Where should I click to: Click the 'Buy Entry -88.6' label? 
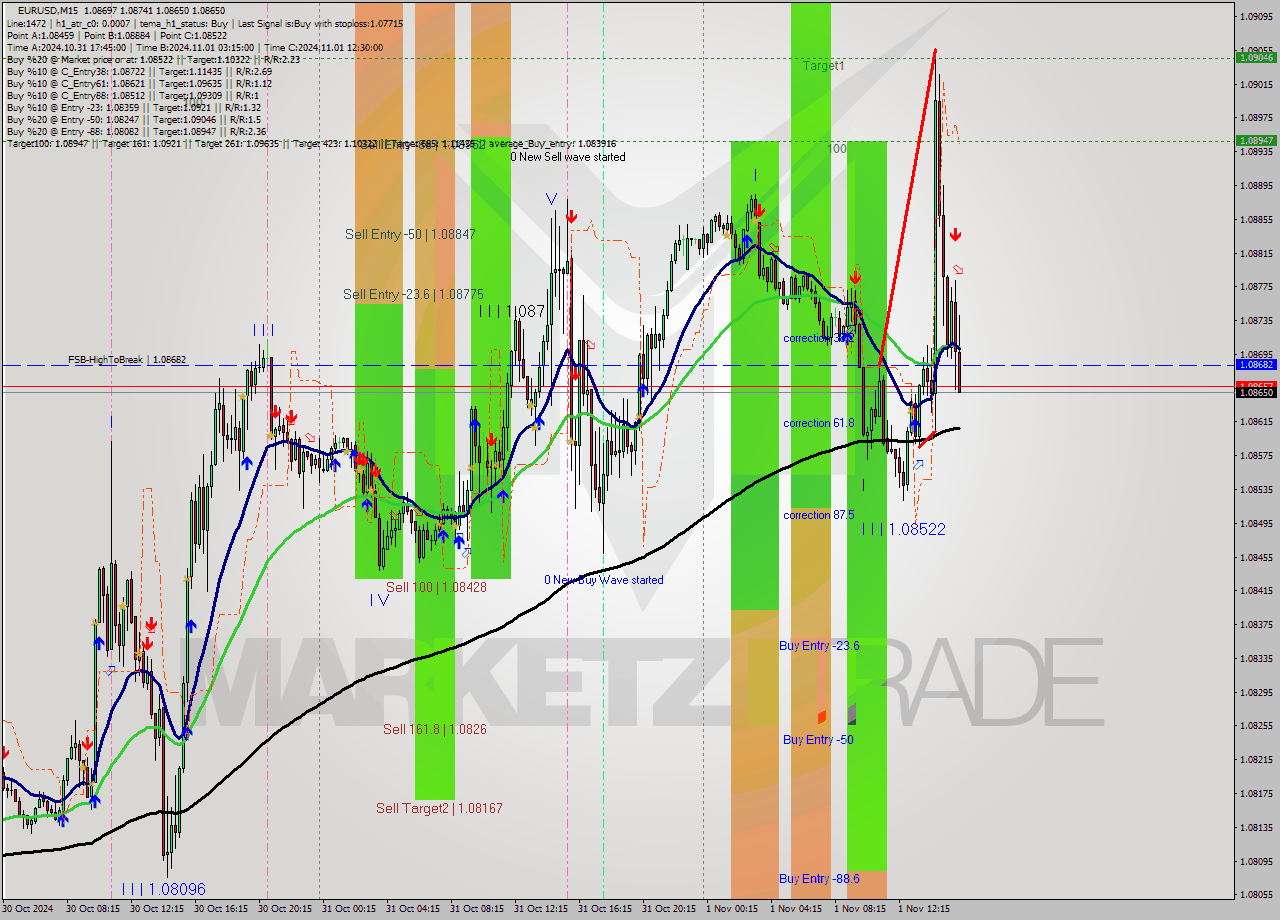(x=819, y=878)
